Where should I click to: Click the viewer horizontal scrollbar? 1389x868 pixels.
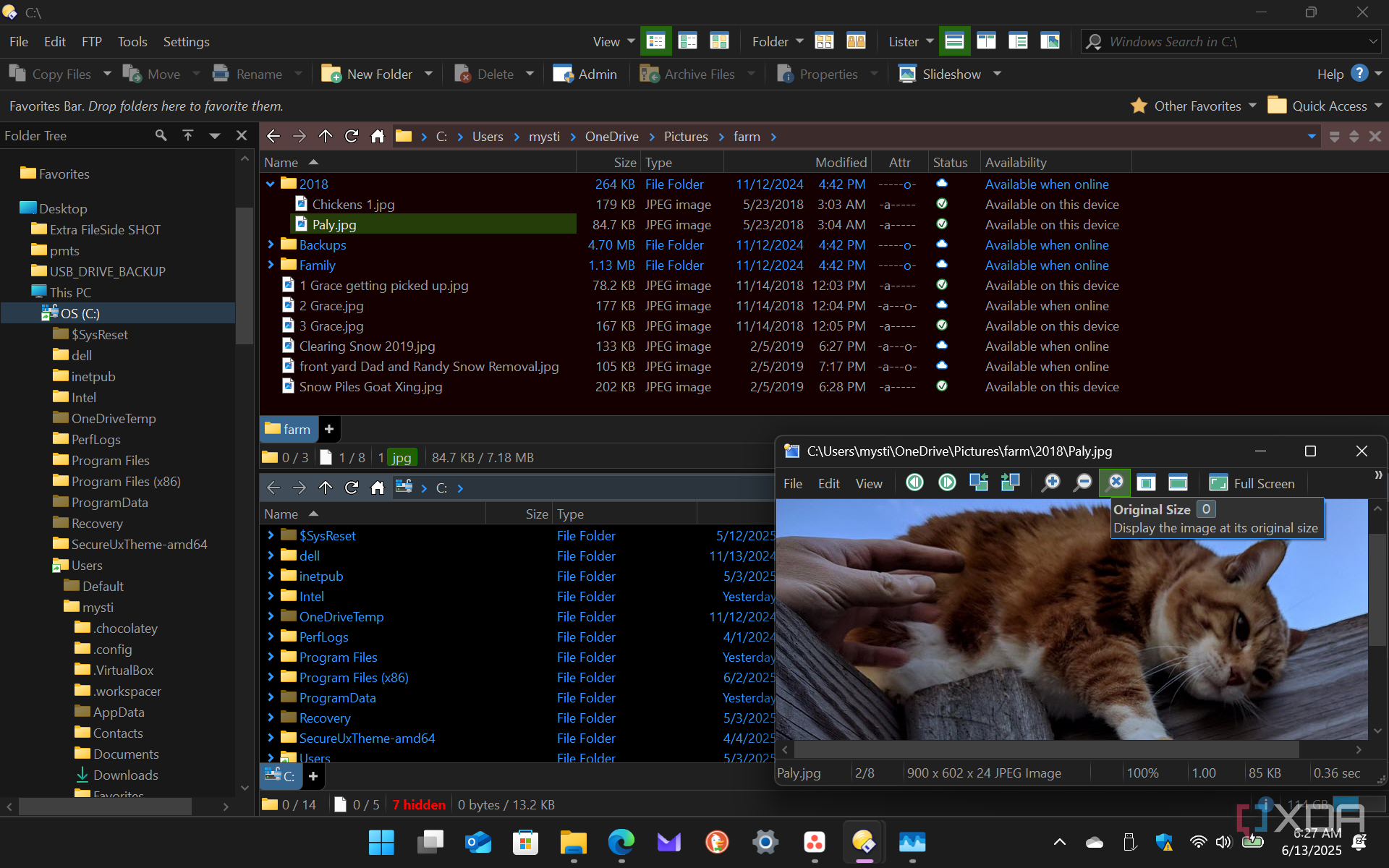click(1047, 749)
